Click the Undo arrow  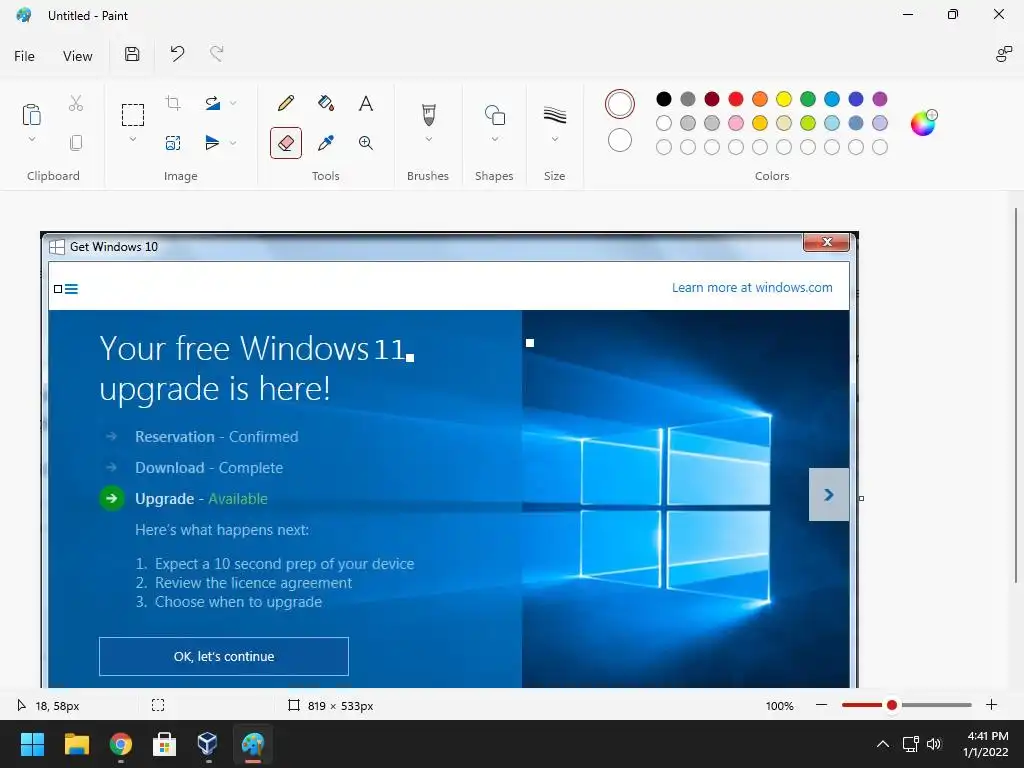coord(177,54)
